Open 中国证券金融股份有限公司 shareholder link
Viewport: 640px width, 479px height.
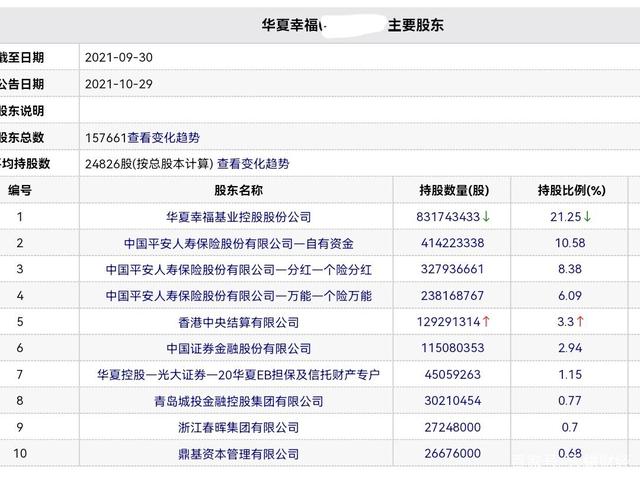coord(238,348)
